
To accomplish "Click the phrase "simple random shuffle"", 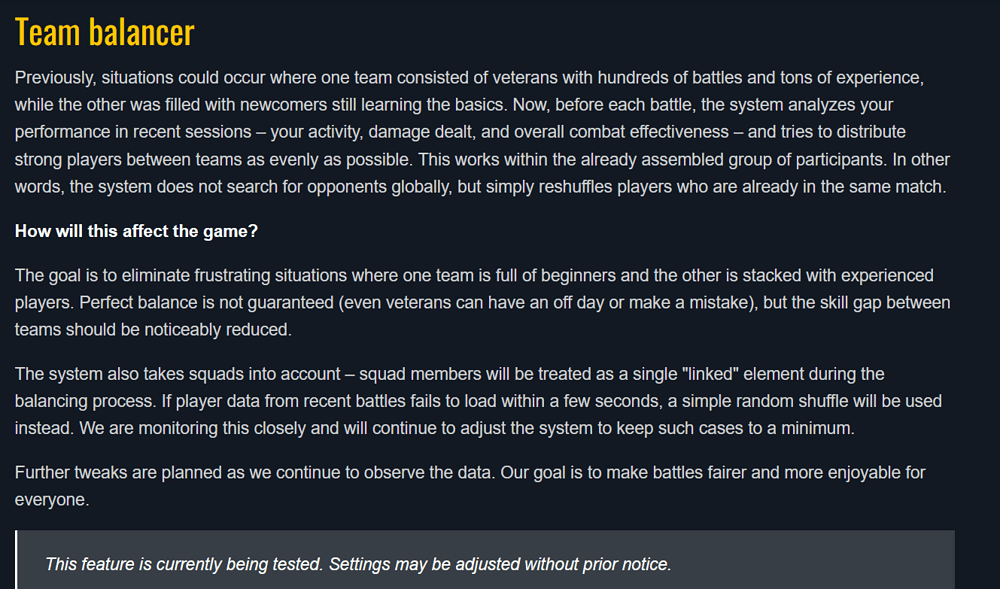I will (705, 401).
